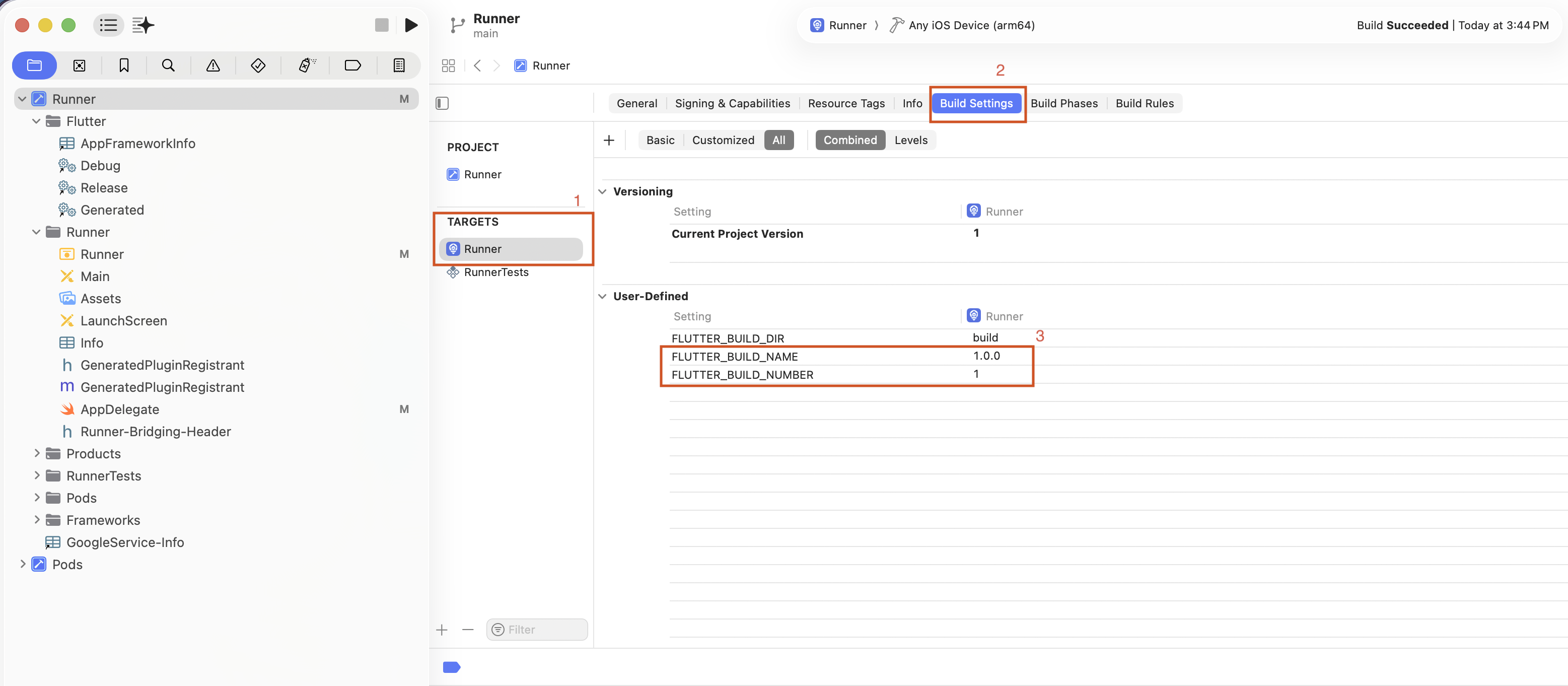The image size is (1568, 686).
Task: Select the FLUTTER_BUILD_NAME value 1.0.0
Action: 986,356
